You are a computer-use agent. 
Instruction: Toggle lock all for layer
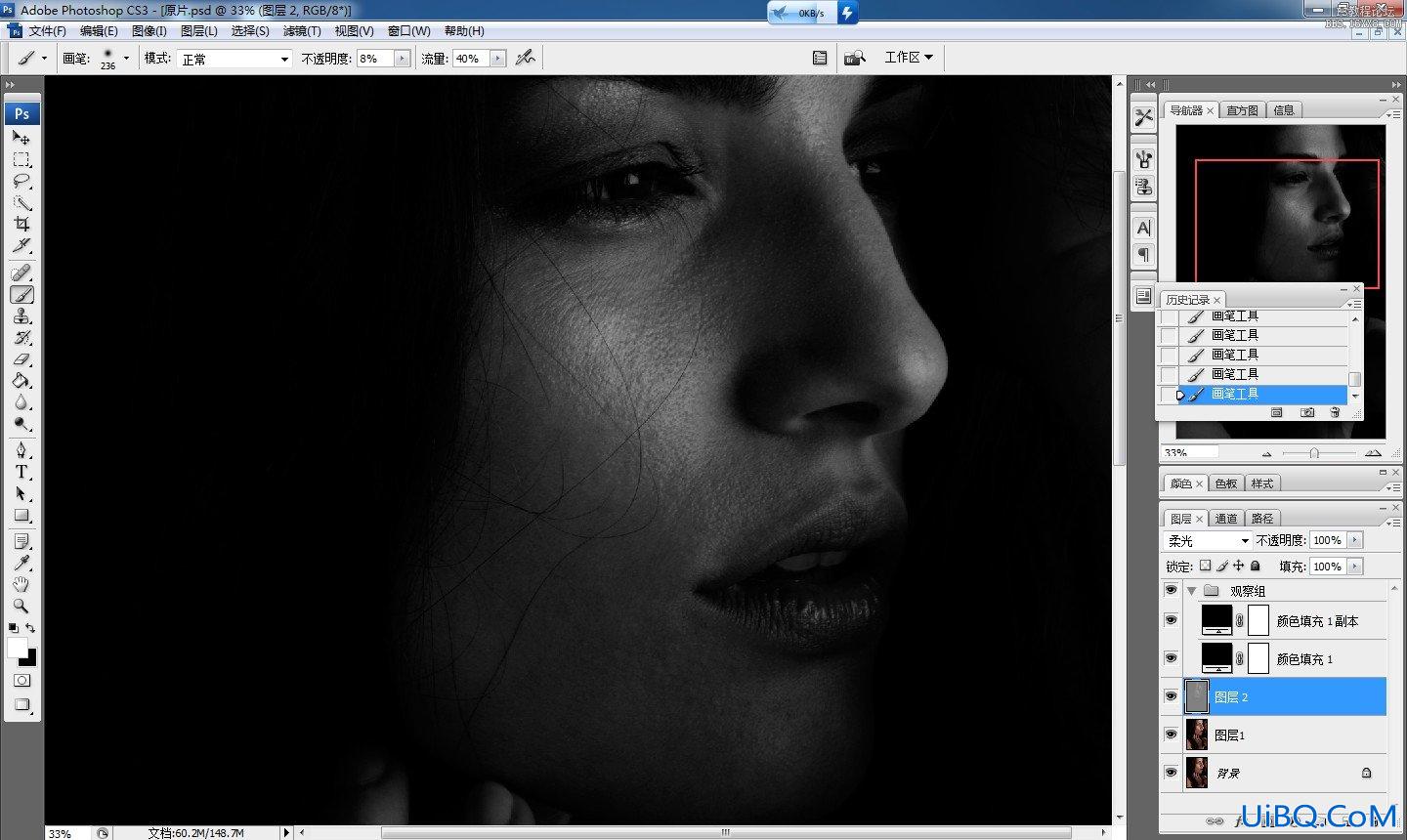coord(1256,566)
